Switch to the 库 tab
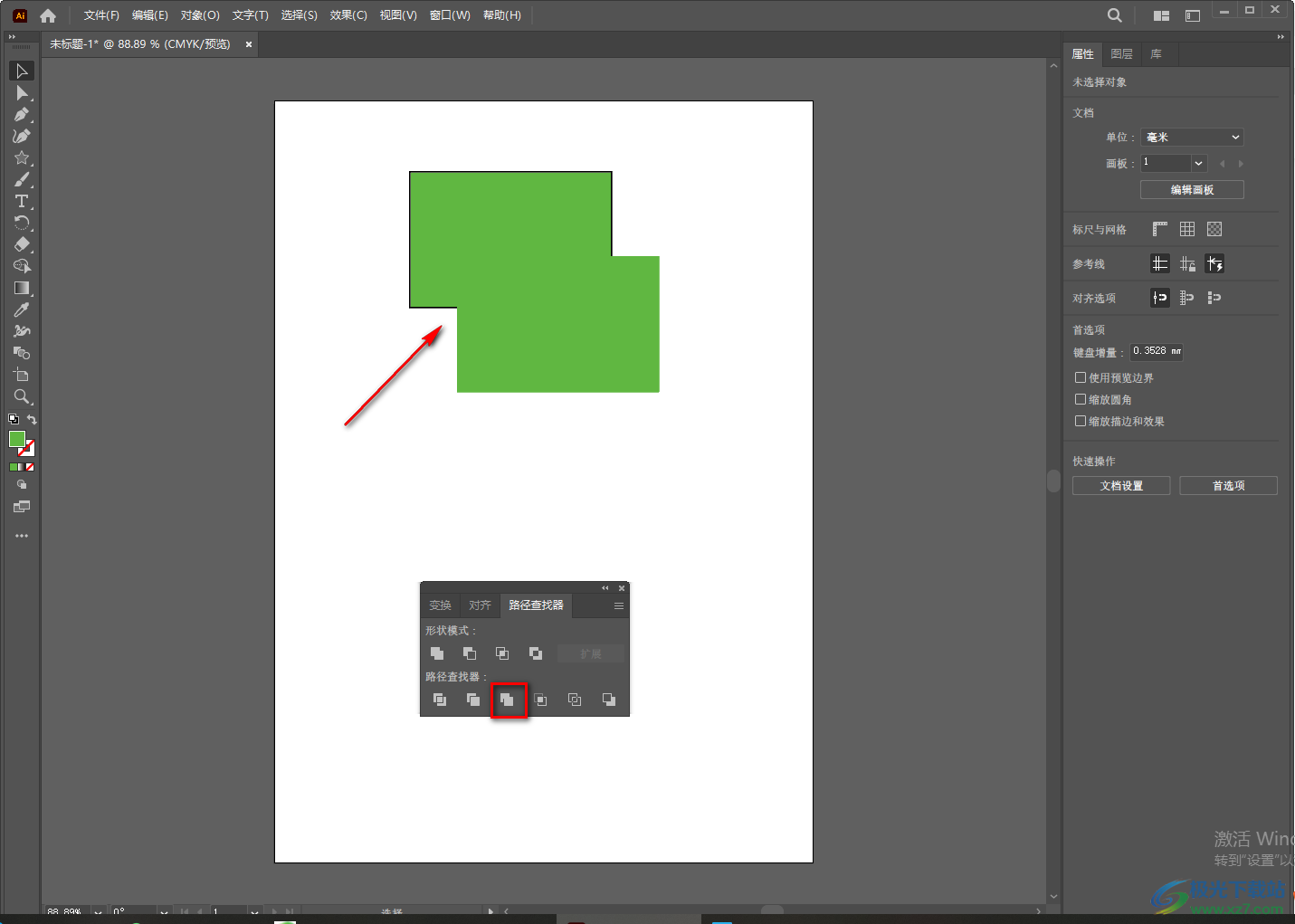This screenshot has height=924, width=1295. (1156, 54)
